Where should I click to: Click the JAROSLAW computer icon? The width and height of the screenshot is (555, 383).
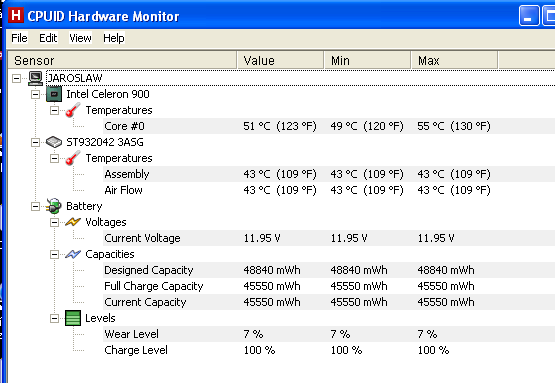pyautogui.click(x=35, y=78)
